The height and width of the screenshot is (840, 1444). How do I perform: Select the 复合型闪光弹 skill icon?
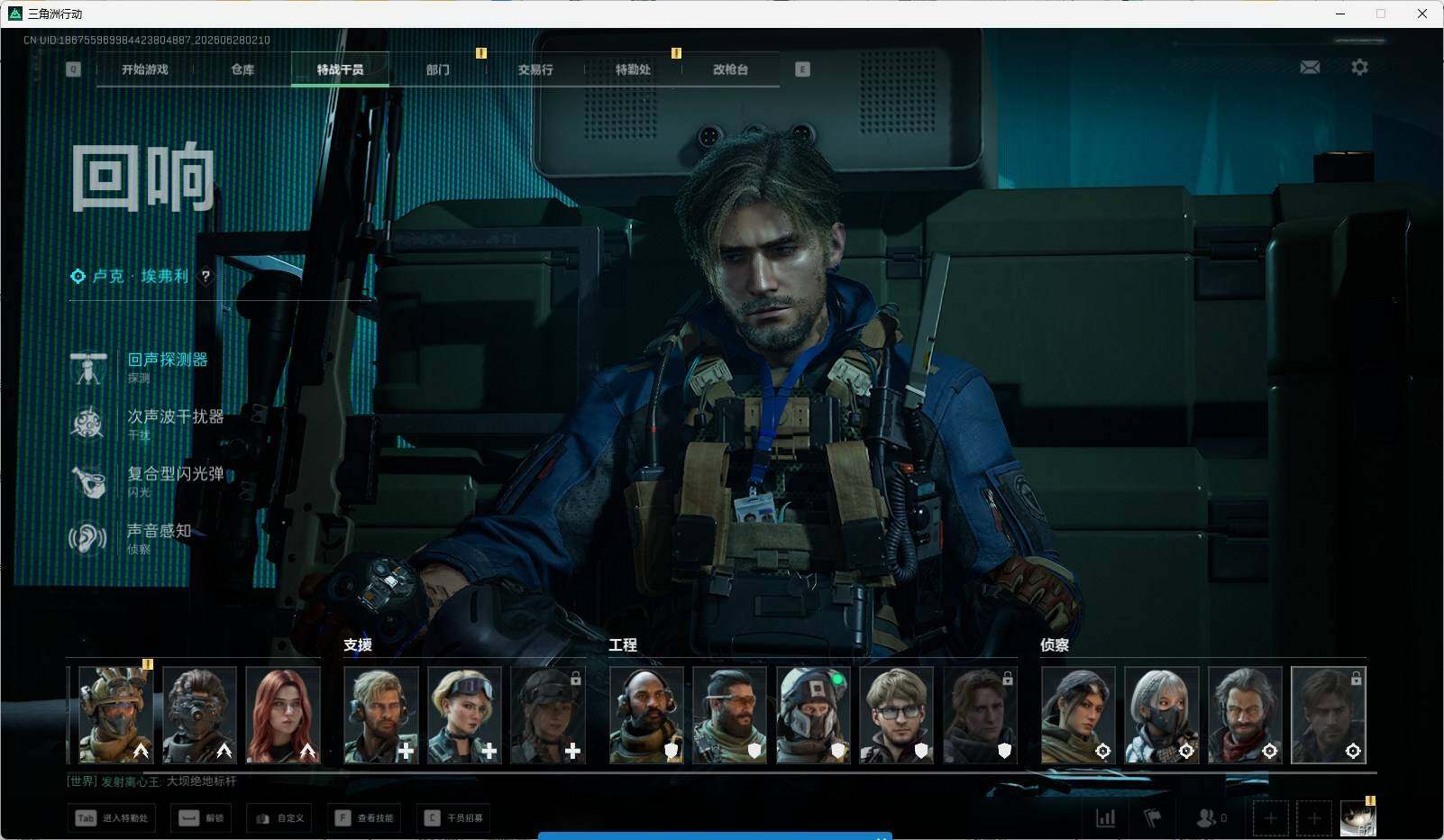coord(88,480)
